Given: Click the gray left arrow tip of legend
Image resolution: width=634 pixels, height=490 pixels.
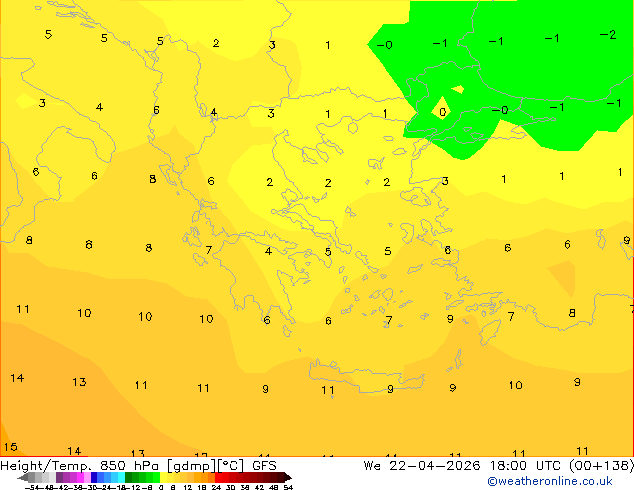Looking at the screenshot, I should tap(23, 478).
